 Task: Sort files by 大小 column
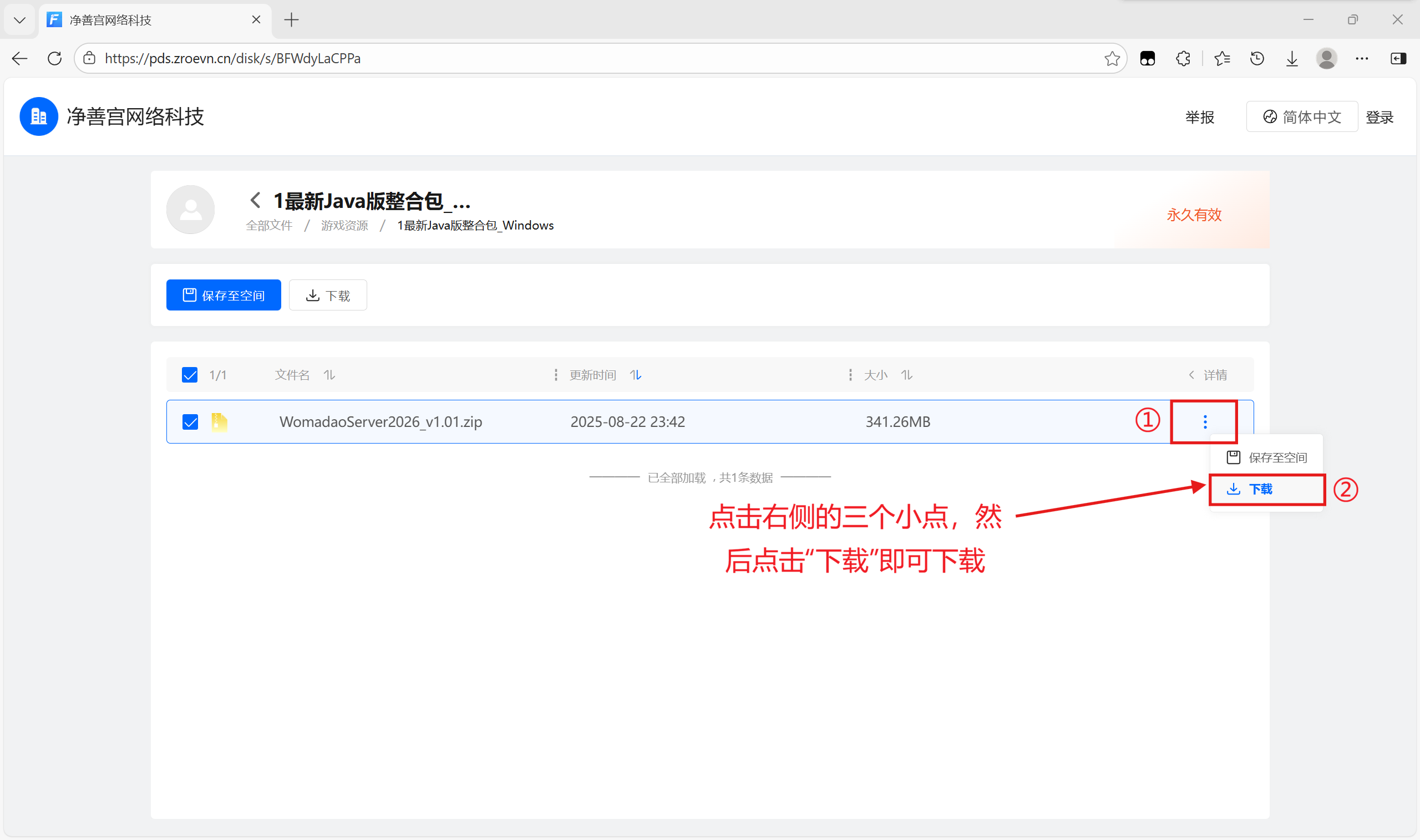pyautogui.click(x=906, y=375)
